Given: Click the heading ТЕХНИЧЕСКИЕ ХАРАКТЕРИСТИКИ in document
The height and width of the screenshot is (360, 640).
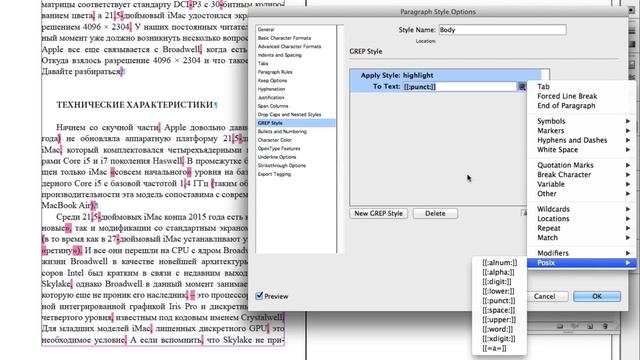Looking at the screenshot, I should [135, 105].
